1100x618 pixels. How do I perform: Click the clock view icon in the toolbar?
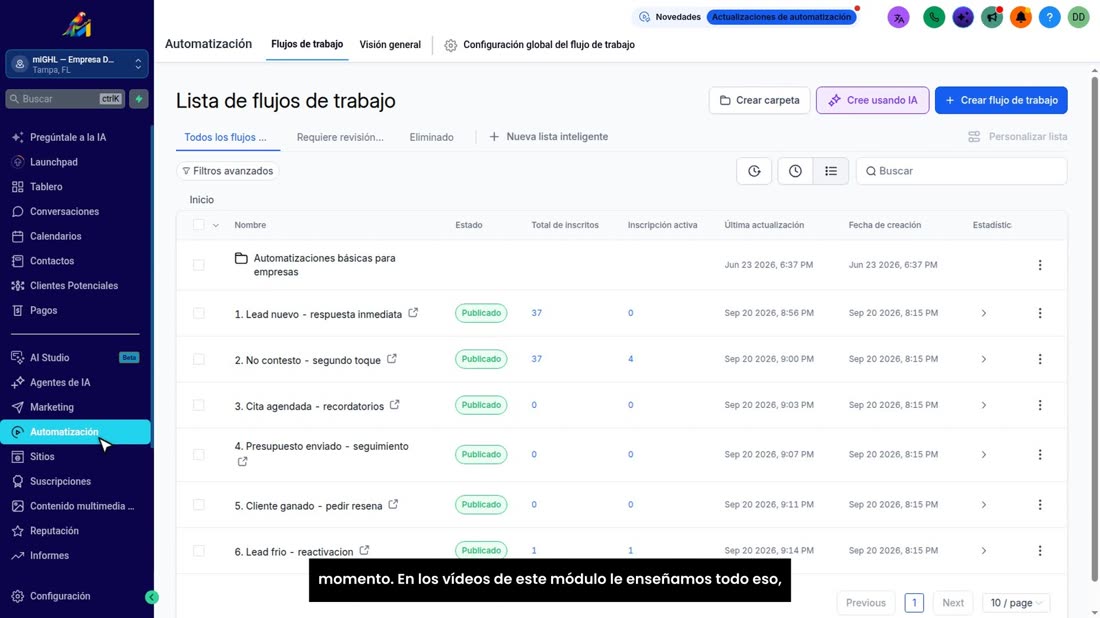pyautogui.click(x=795, y=171)
